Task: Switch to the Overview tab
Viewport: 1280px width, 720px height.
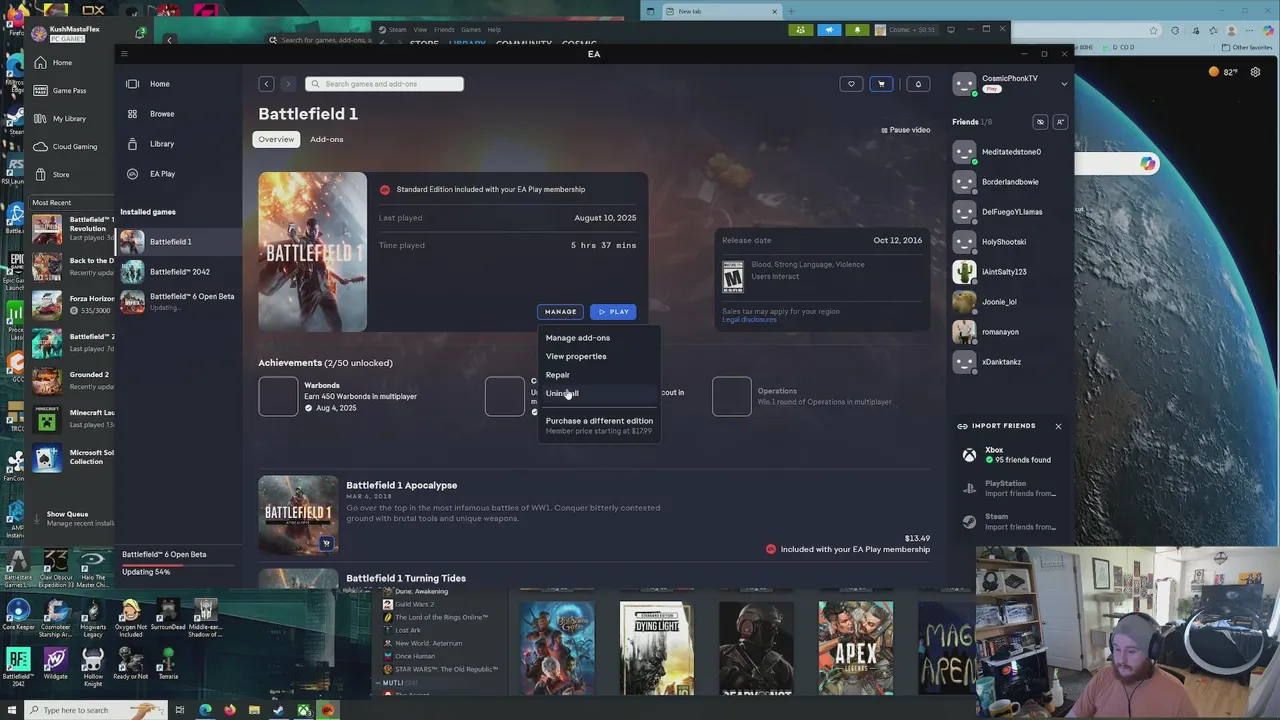Action: [276, 139]
